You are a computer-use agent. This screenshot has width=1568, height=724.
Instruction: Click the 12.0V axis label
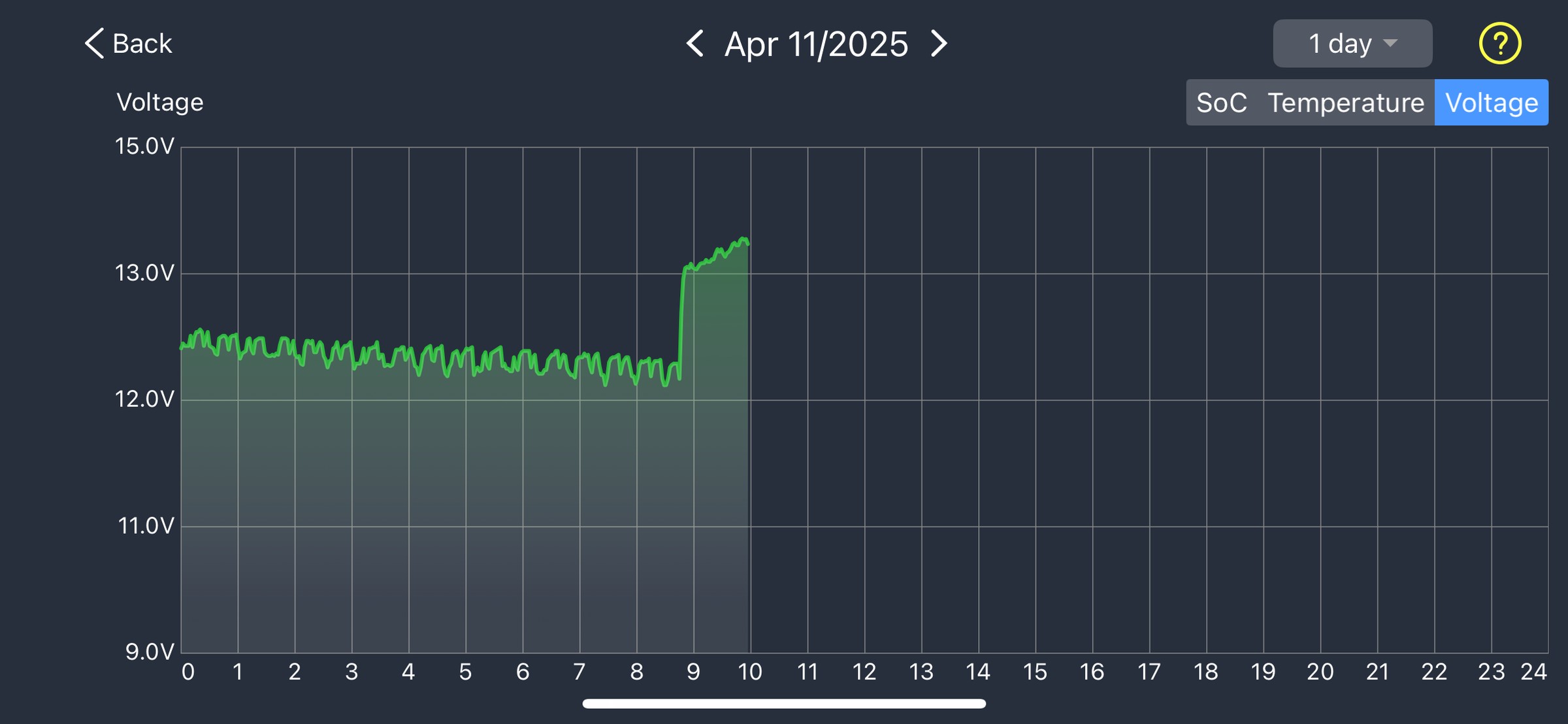click(145, 399)
